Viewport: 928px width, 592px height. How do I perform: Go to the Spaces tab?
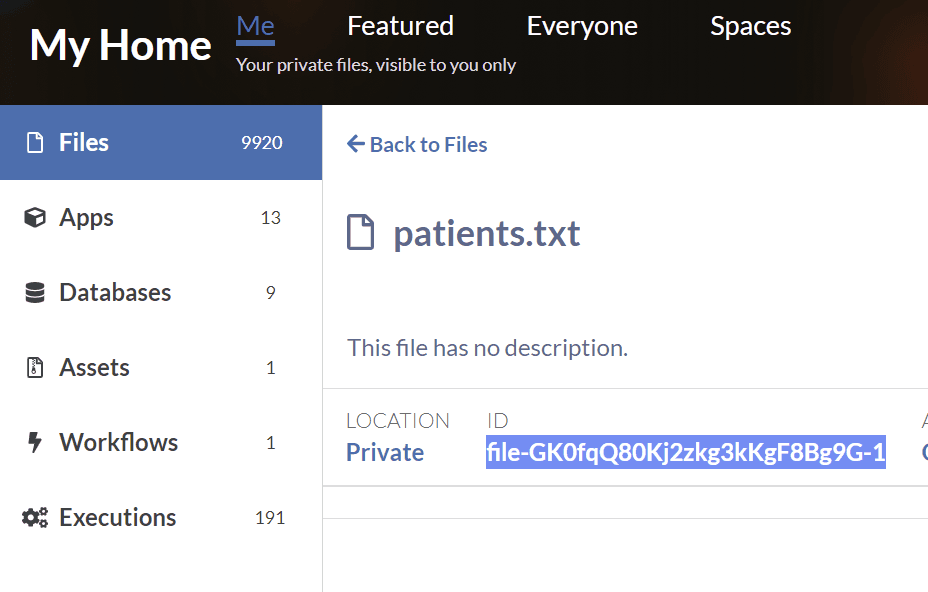tap(750, 26)
